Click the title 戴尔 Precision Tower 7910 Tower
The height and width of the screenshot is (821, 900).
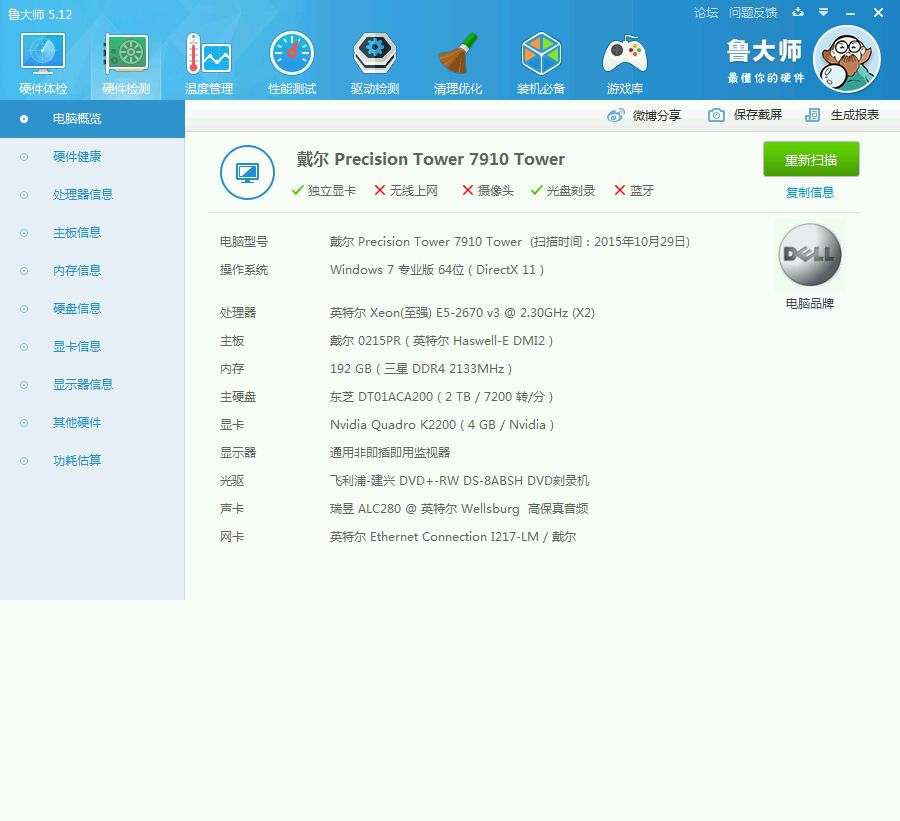[430, 159]
